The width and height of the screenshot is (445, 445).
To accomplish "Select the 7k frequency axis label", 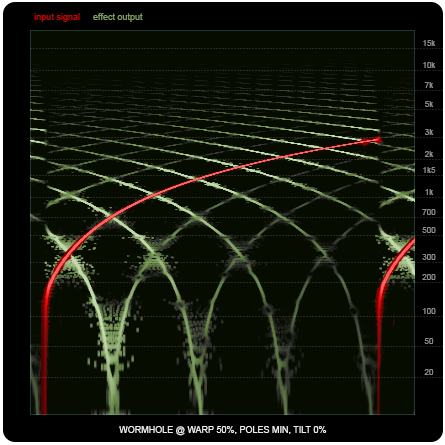I will pos(429,85).
